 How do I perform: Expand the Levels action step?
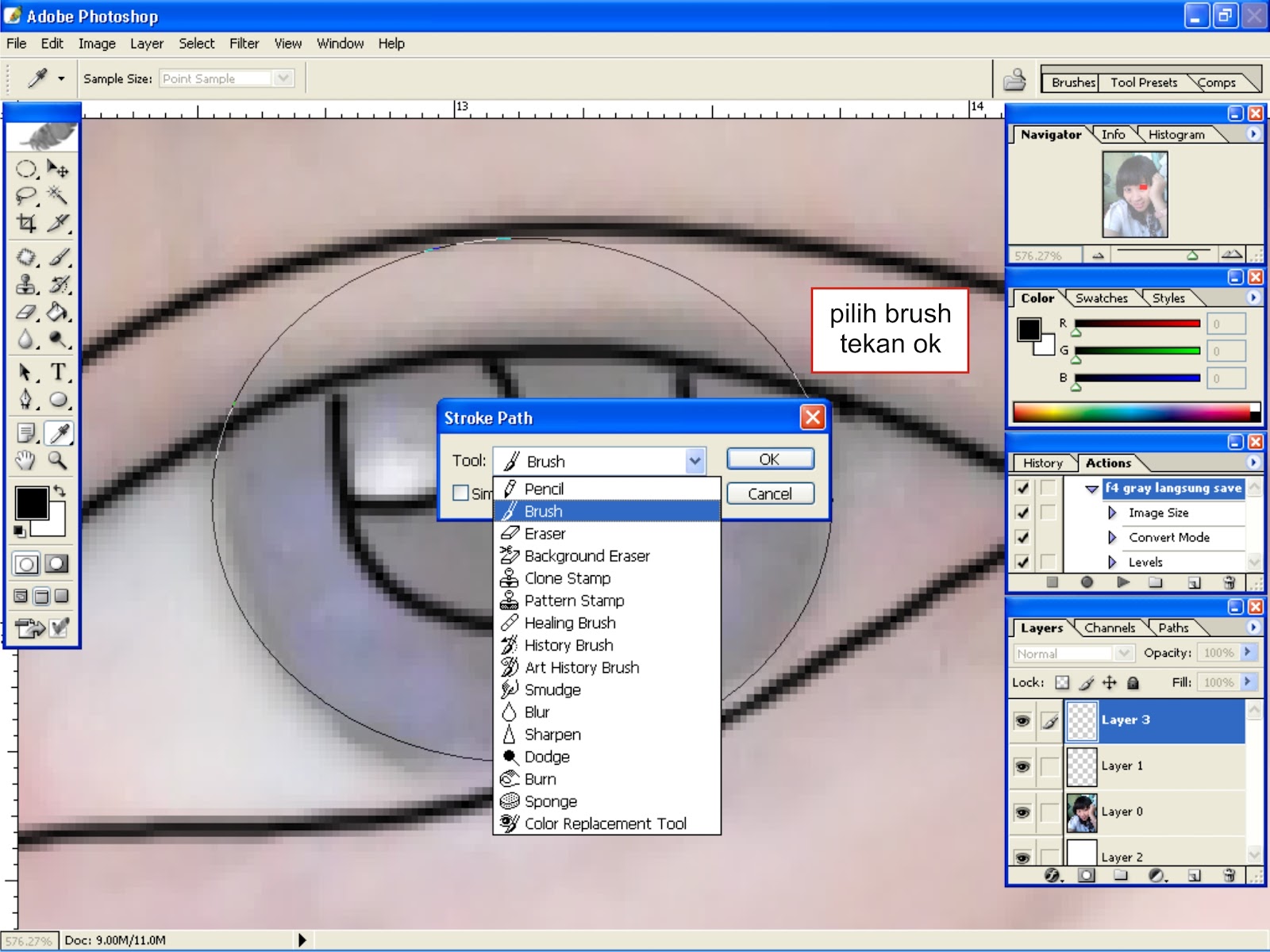[x=1112, y=562]
